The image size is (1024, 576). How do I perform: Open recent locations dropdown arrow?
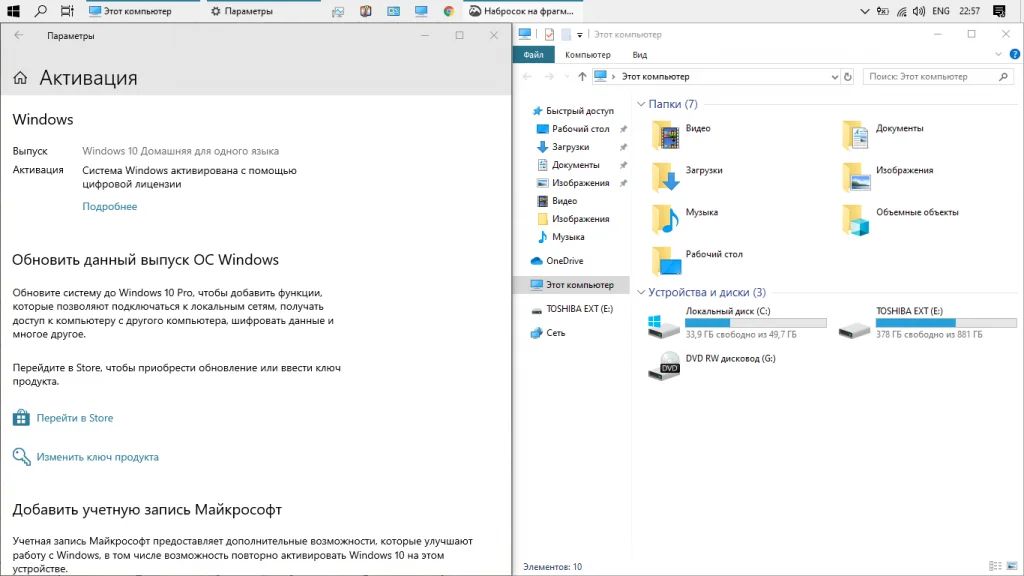[x=566, y=76]
